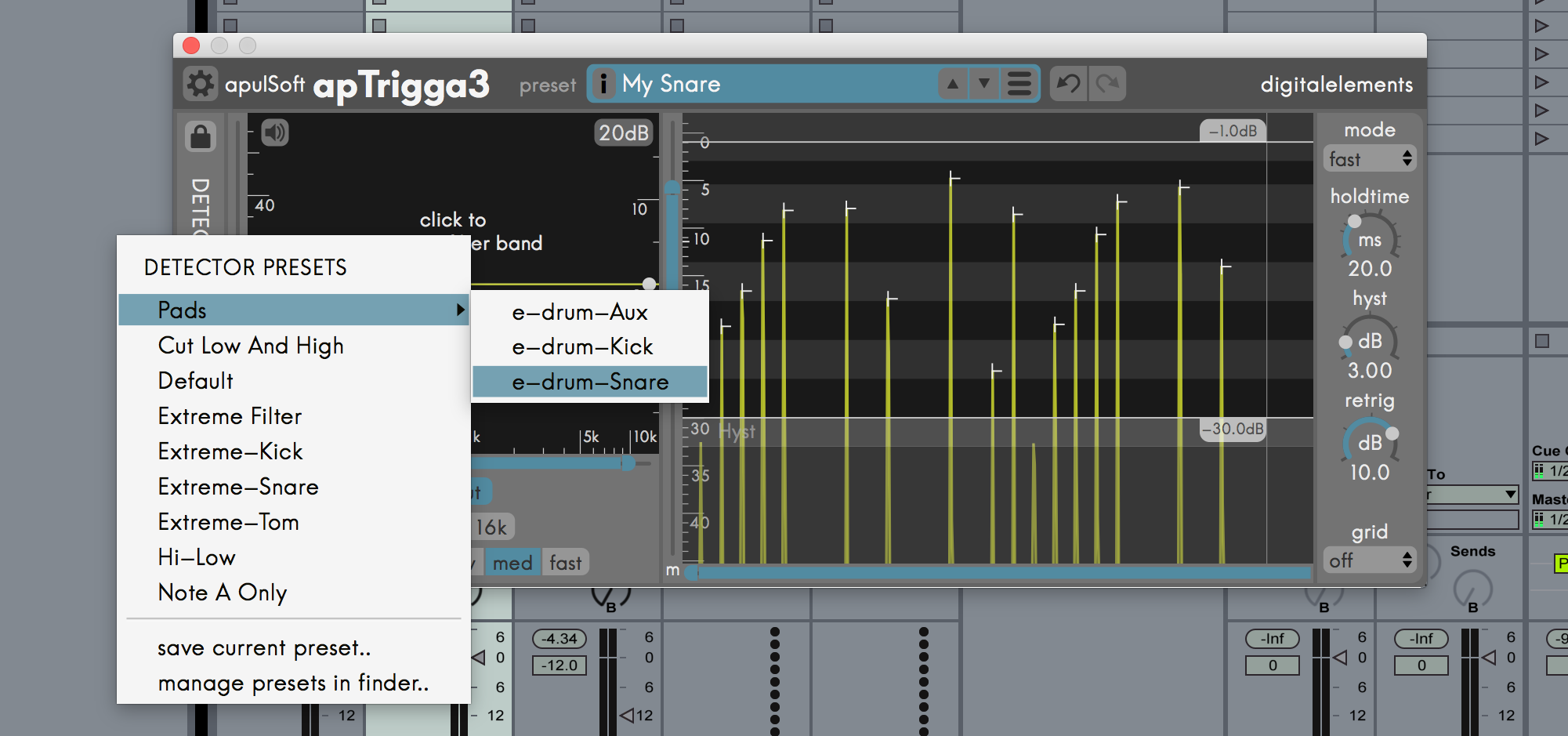Screen dimensions: 1568x736
Task: Click the retrig dB knob
Action: (1370, 443)
